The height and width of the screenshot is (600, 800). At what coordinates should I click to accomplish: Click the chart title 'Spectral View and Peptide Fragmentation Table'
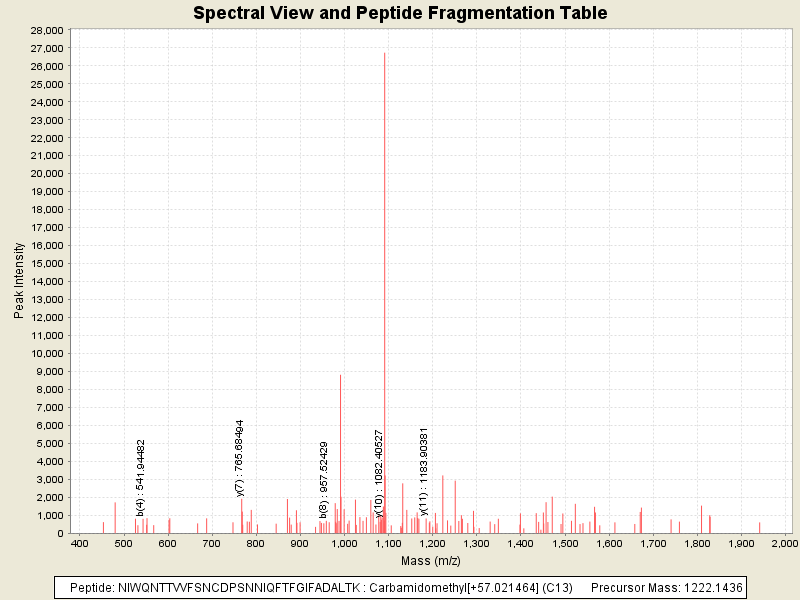400,13
